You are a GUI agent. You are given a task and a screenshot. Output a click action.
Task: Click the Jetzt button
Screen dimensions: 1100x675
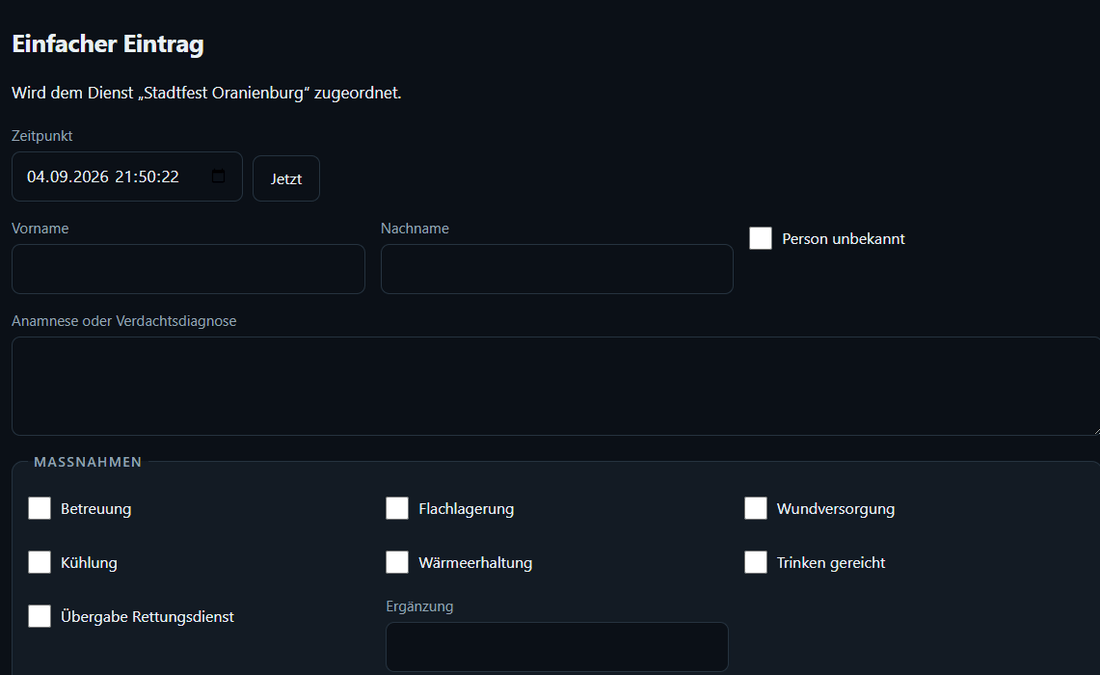(286, 178)
